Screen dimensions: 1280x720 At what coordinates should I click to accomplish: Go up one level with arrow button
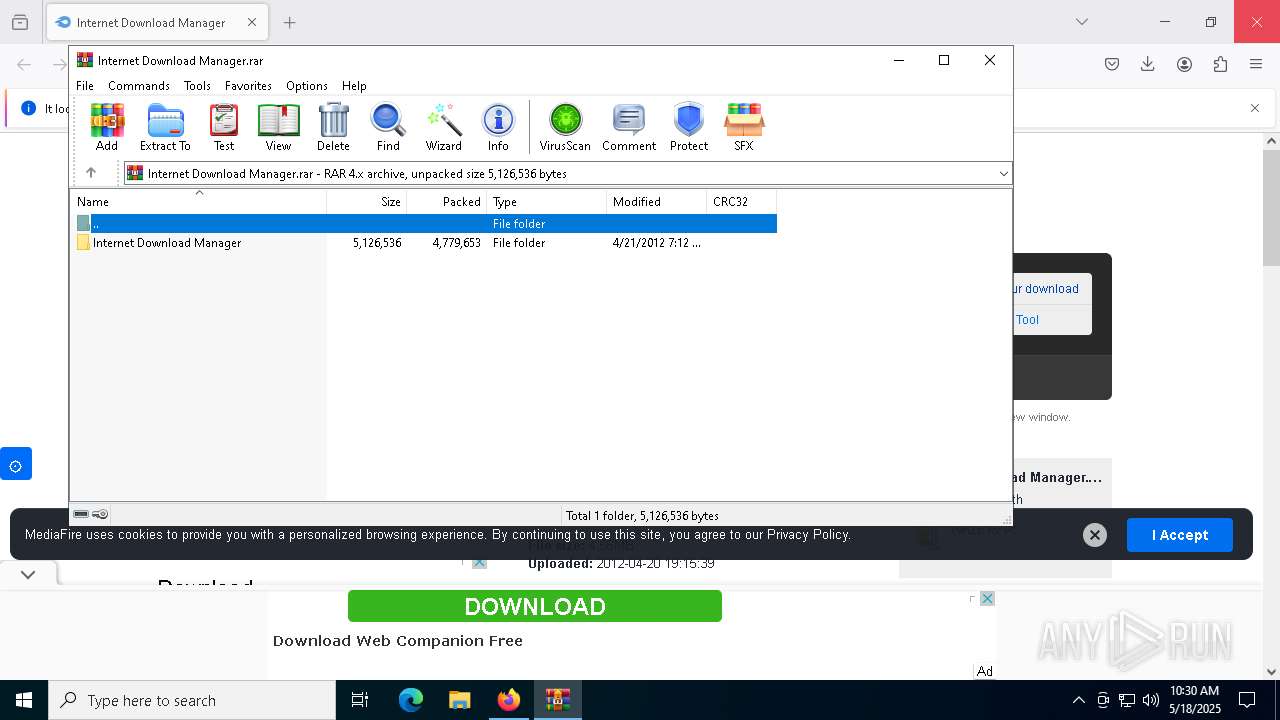(x=91, y=173)
